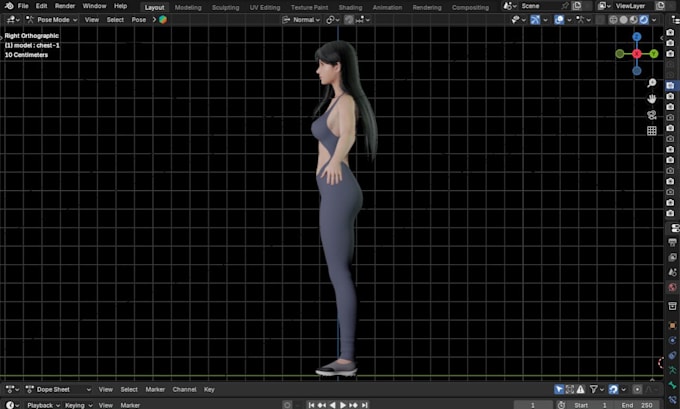680x409 pixels.
Task: Click the new scene icon
Action: click(x=577, y=6)
